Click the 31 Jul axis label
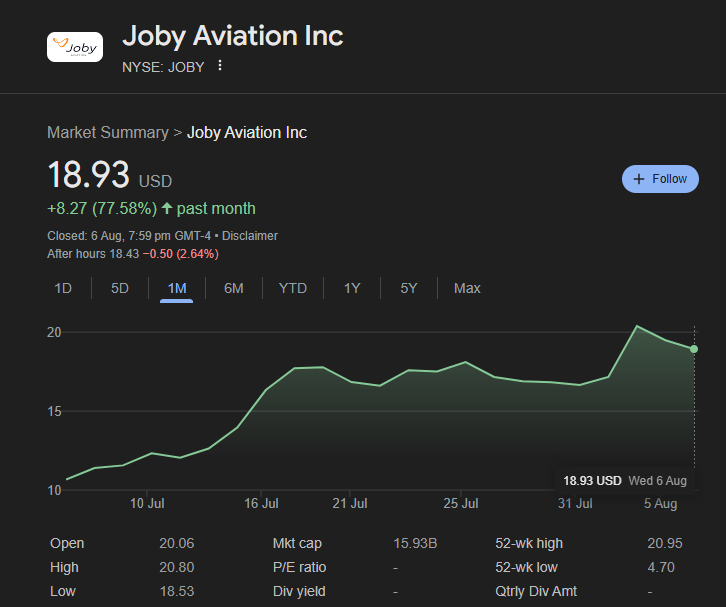Viewport: 726px width, 607px height. 575,503
